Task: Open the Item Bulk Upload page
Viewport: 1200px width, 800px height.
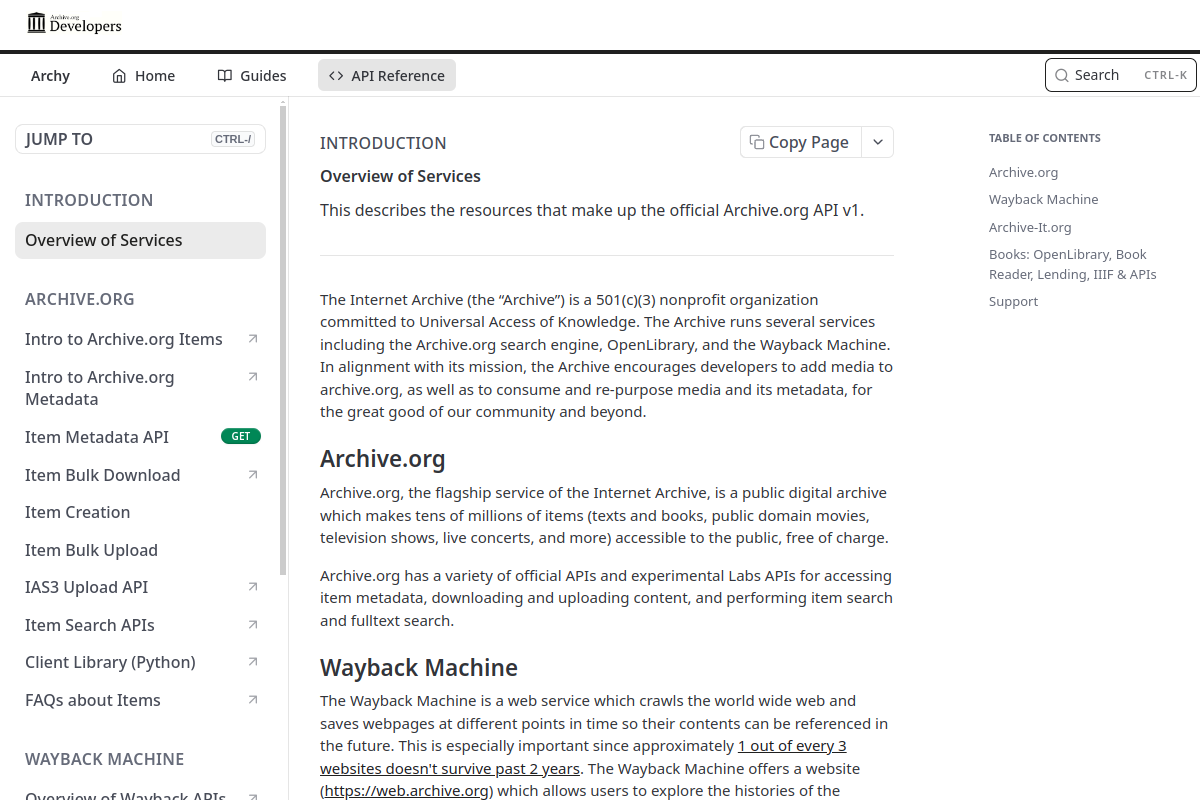Action: coord(140,550)
